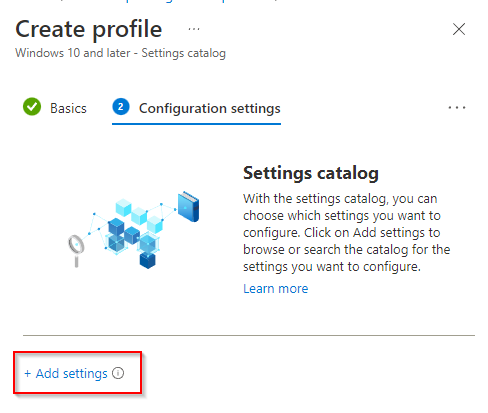The width and height of the screenshot is (488, 413).
Task: Open the Learn more link
Action: coord(275,289)
